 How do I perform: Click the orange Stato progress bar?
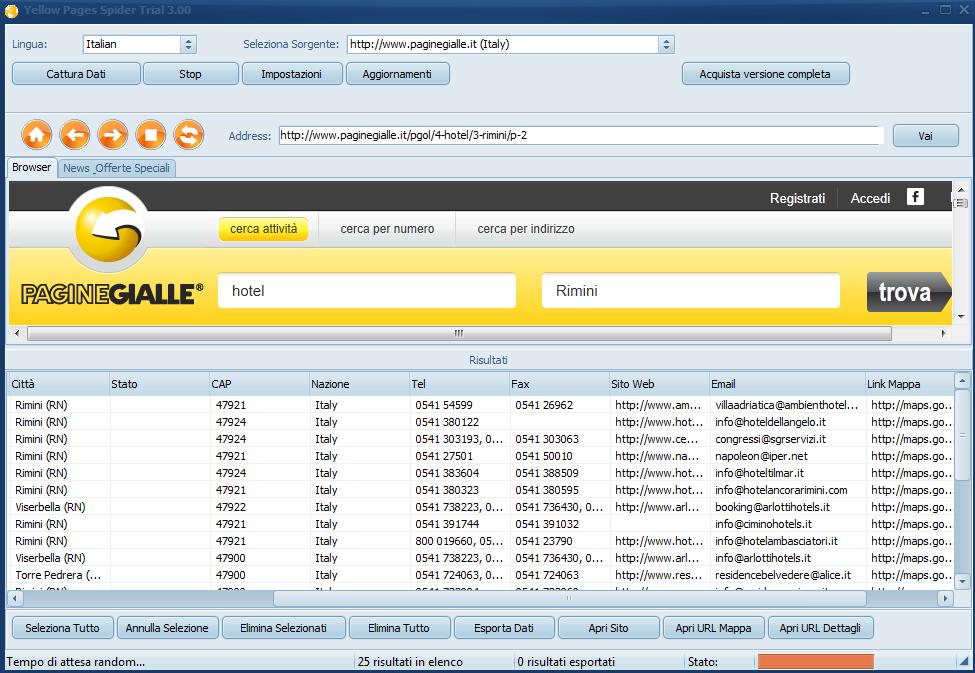click(815, 661)
